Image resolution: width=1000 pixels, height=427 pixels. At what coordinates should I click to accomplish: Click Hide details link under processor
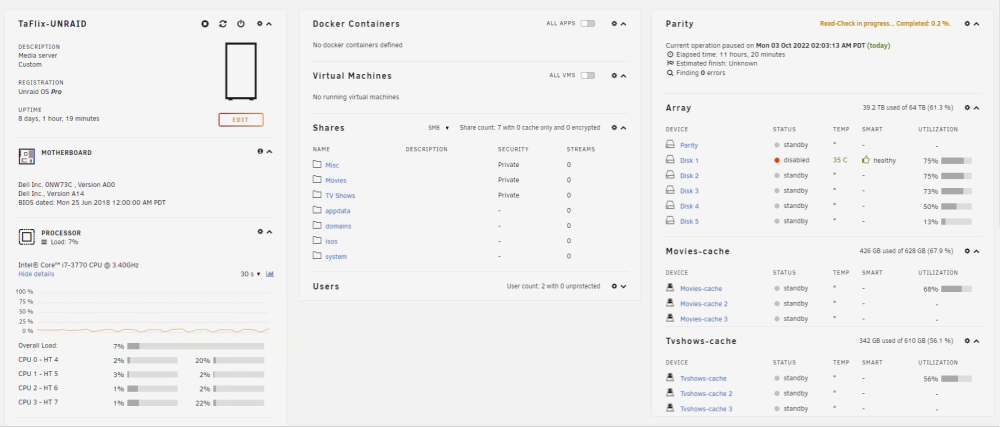(x=36, y=274)
